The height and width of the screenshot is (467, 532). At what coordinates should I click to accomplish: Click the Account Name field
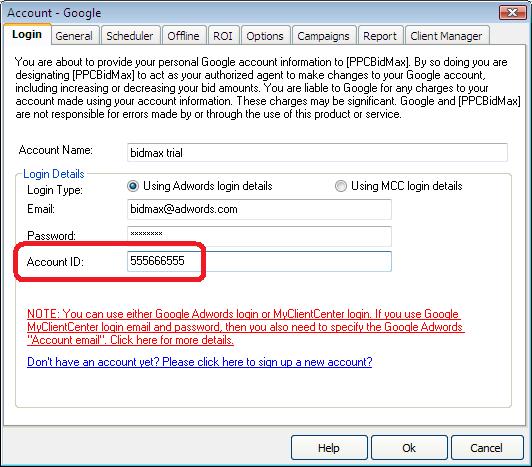tap(317, 153)
